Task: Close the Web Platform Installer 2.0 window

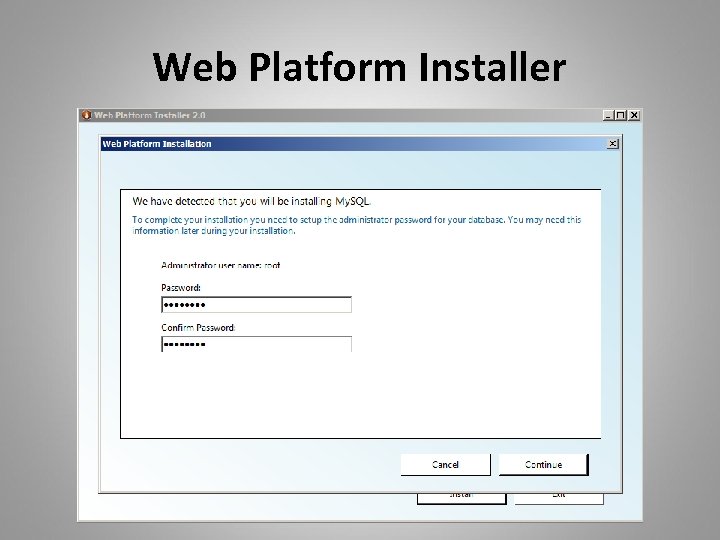Action: pyautogui.click(x=634, y=115)
